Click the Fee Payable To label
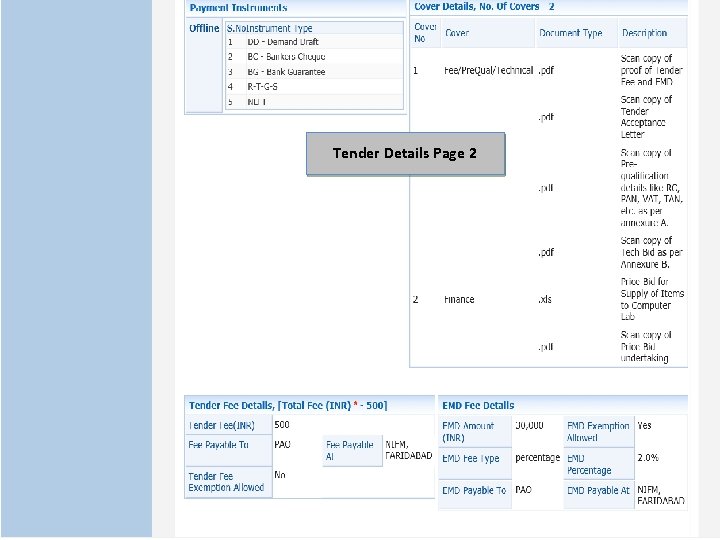Image resolution: width=720 pixels, height=540 pixels. pos(219,445)
